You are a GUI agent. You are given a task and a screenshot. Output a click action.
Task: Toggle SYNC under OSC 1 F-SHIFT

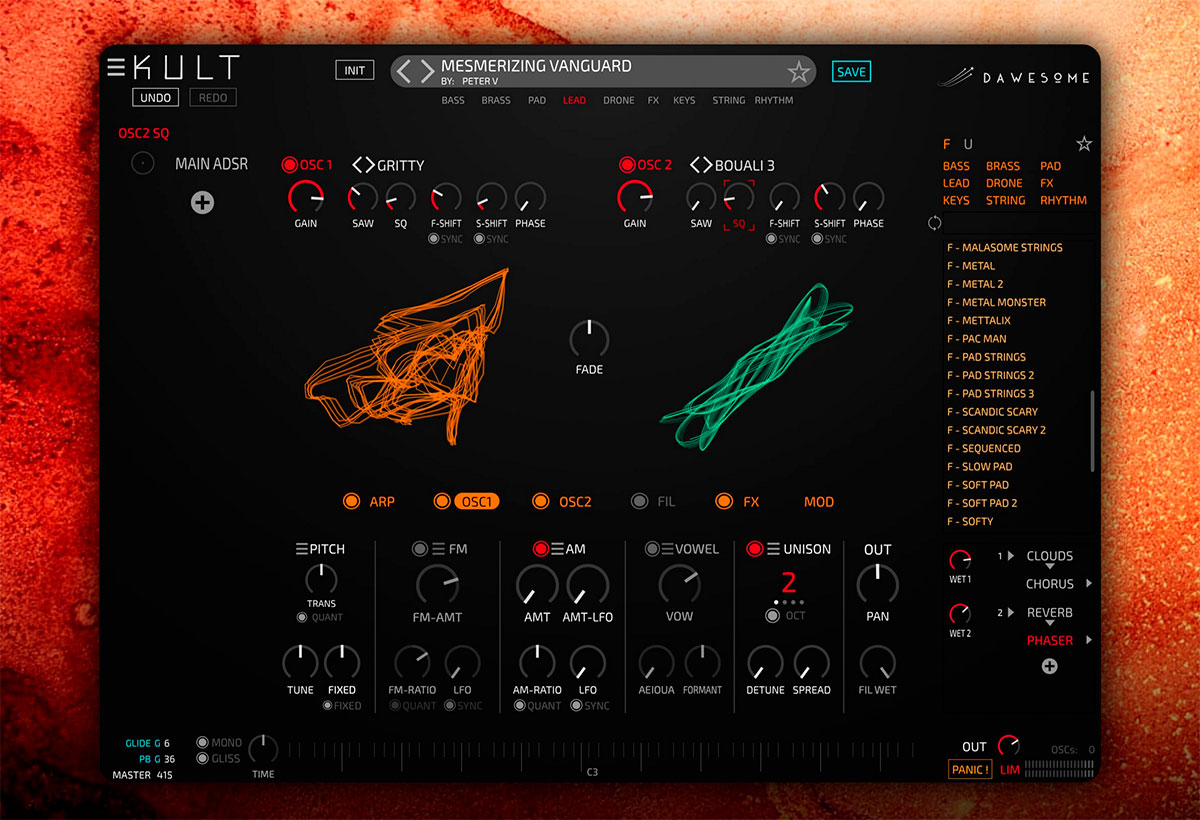[434, 239]
